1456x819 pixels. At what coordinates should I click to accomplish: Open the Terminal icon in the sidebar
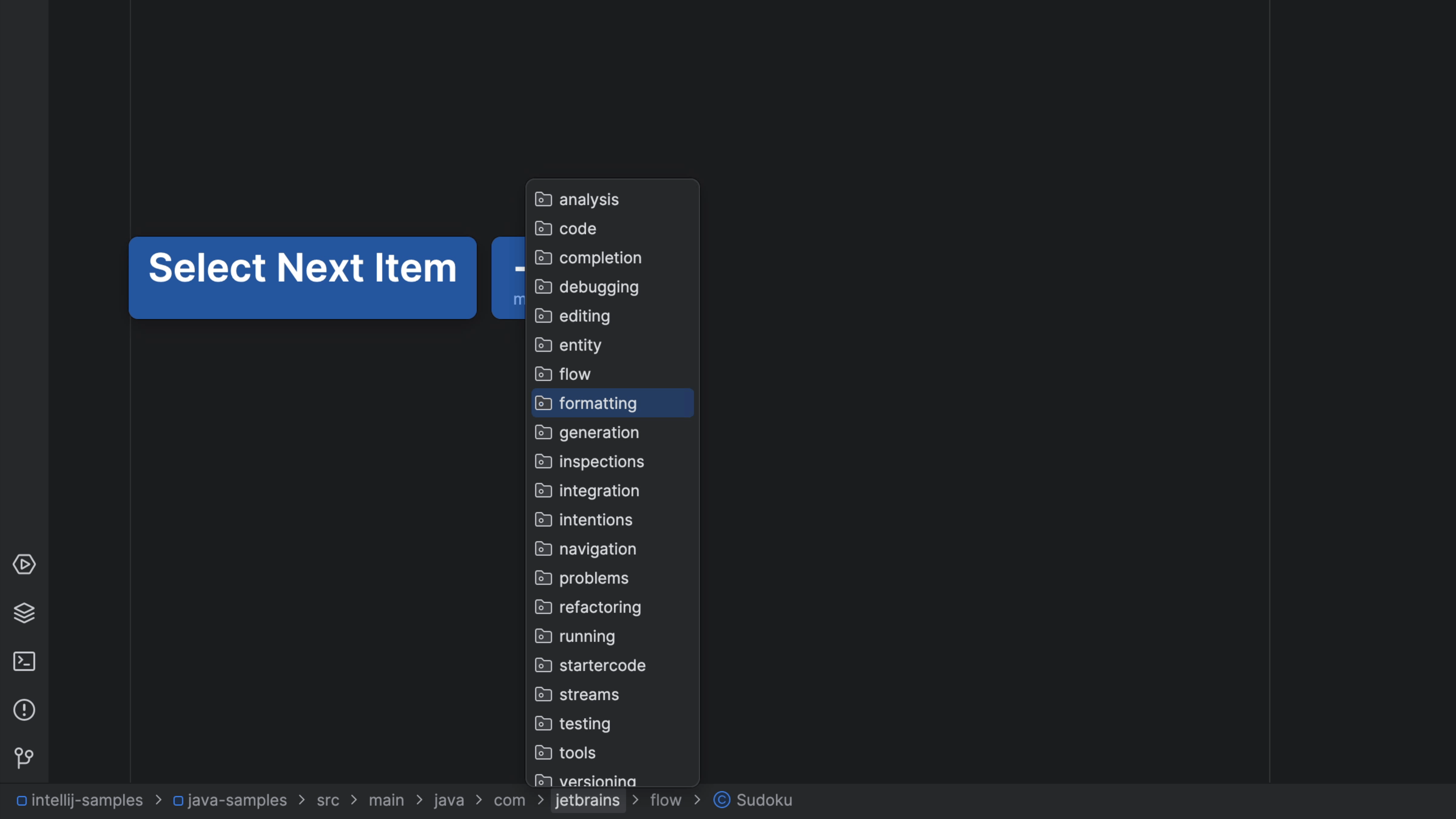24,661
